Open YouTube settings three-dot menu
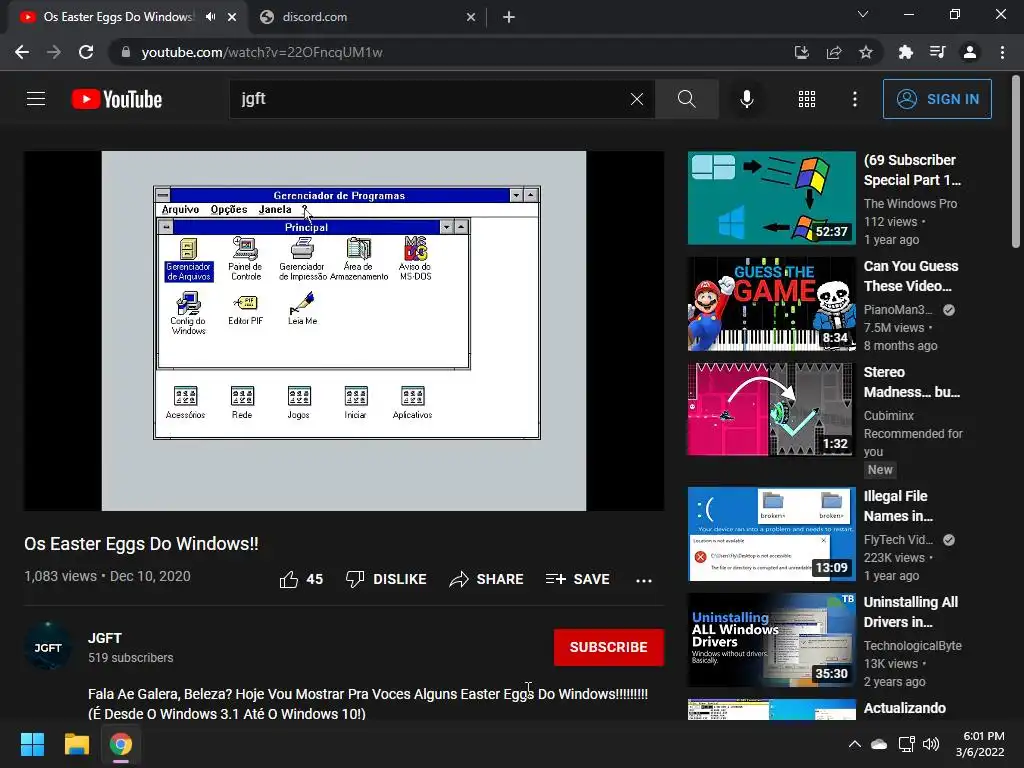The width and height of the screenshot is (1024, 768). click(854, 99)
